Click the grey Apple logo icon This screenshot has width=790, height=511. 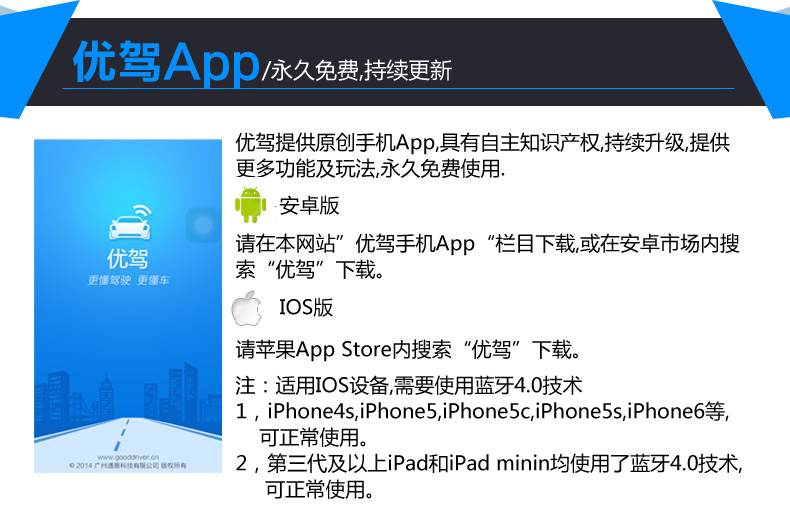(247, 308)
